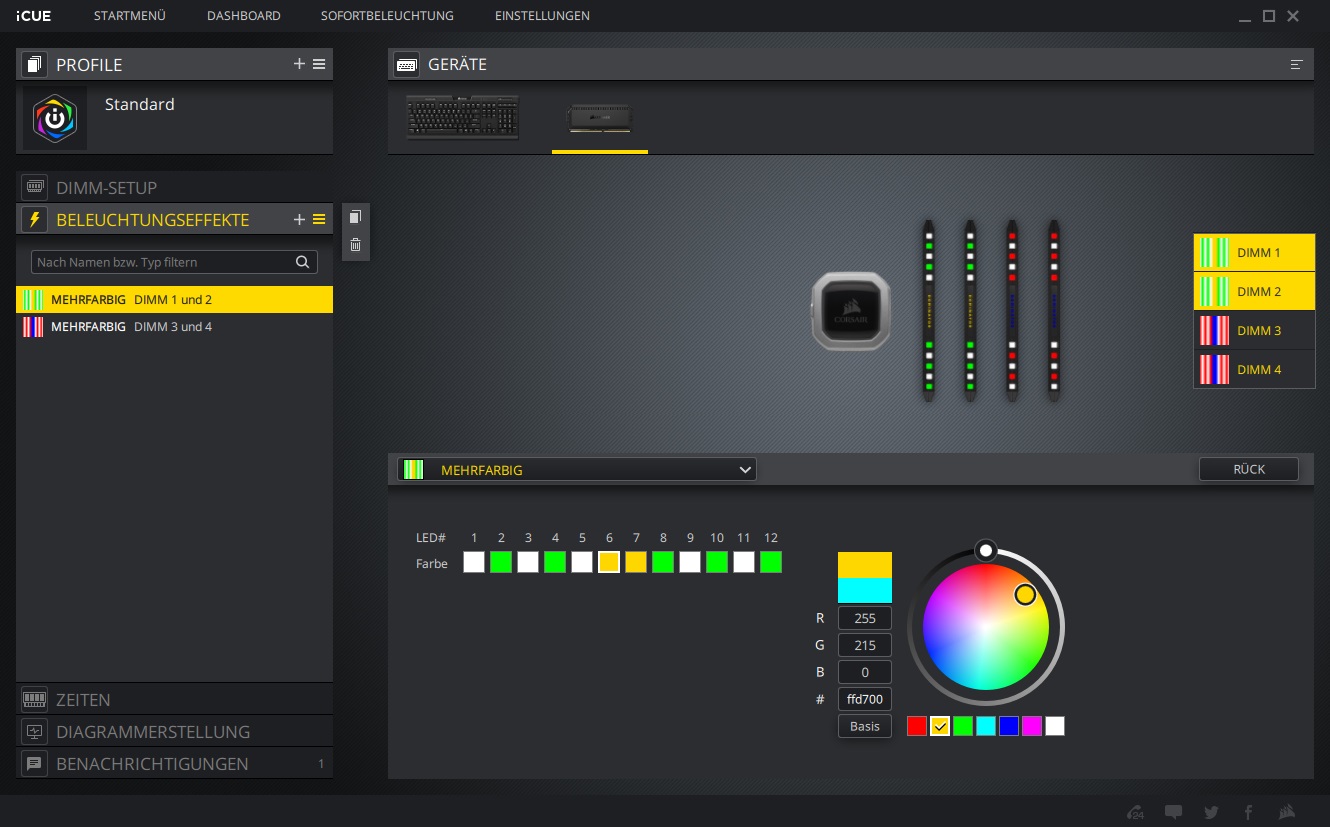Toggle DIMM 1 selection
The width and height of the screenshot is (1330, 827).
tap(1254, 253)
